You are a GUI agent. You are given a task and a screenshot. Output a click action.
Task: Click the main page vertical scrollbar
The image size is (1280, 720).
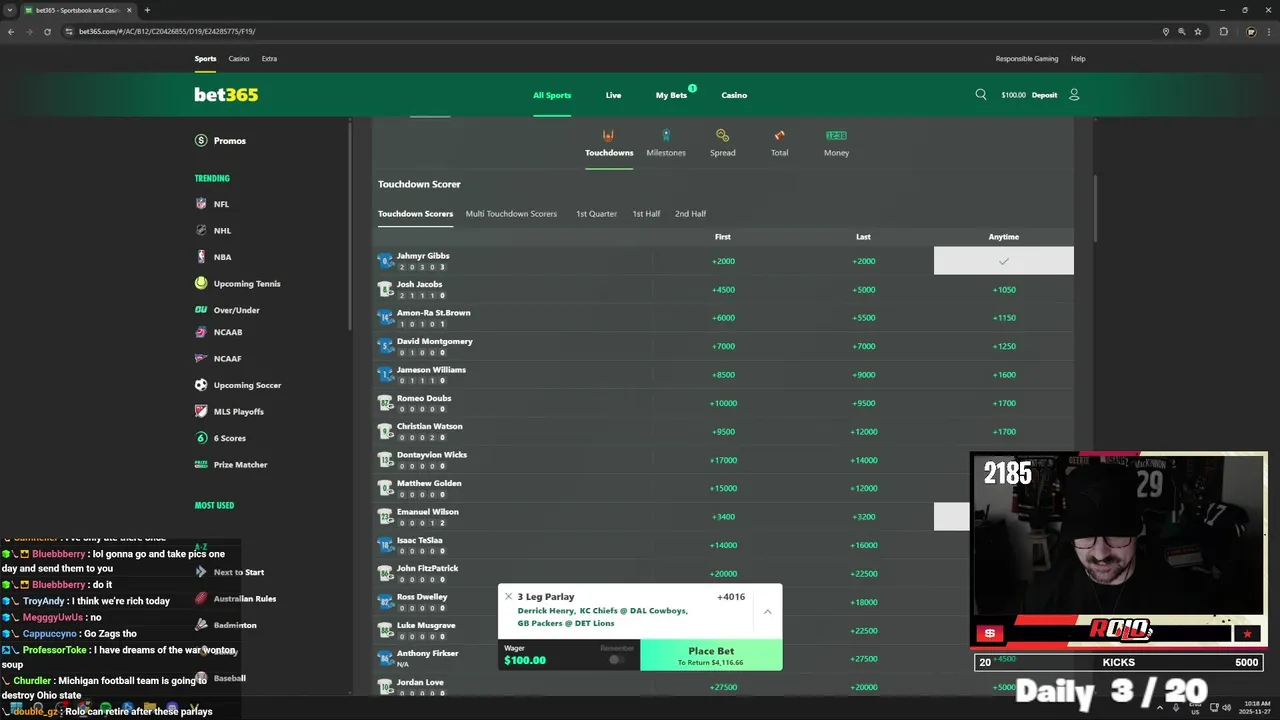(1096, 208)
